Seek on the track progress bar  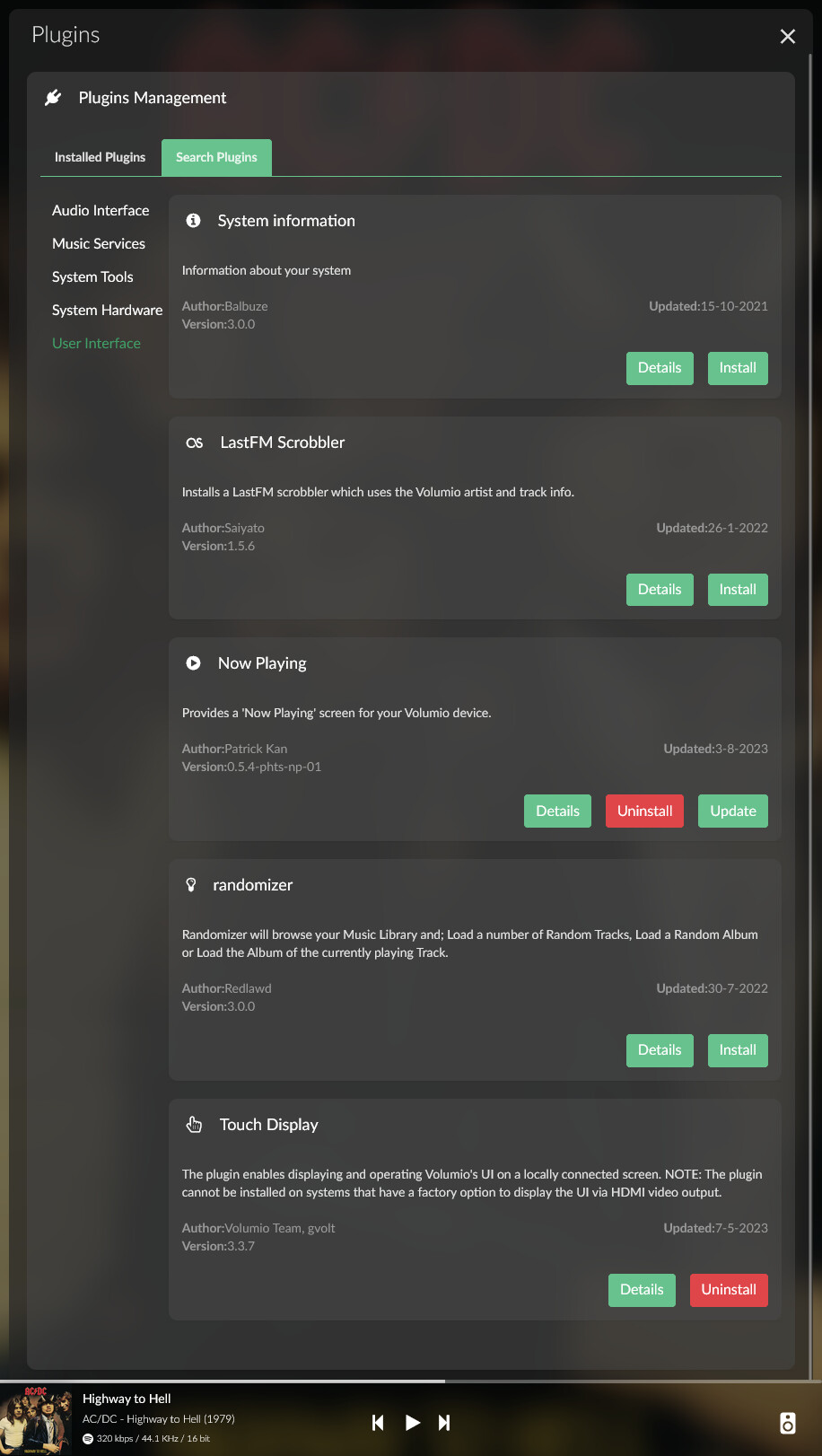point(411,1381)
